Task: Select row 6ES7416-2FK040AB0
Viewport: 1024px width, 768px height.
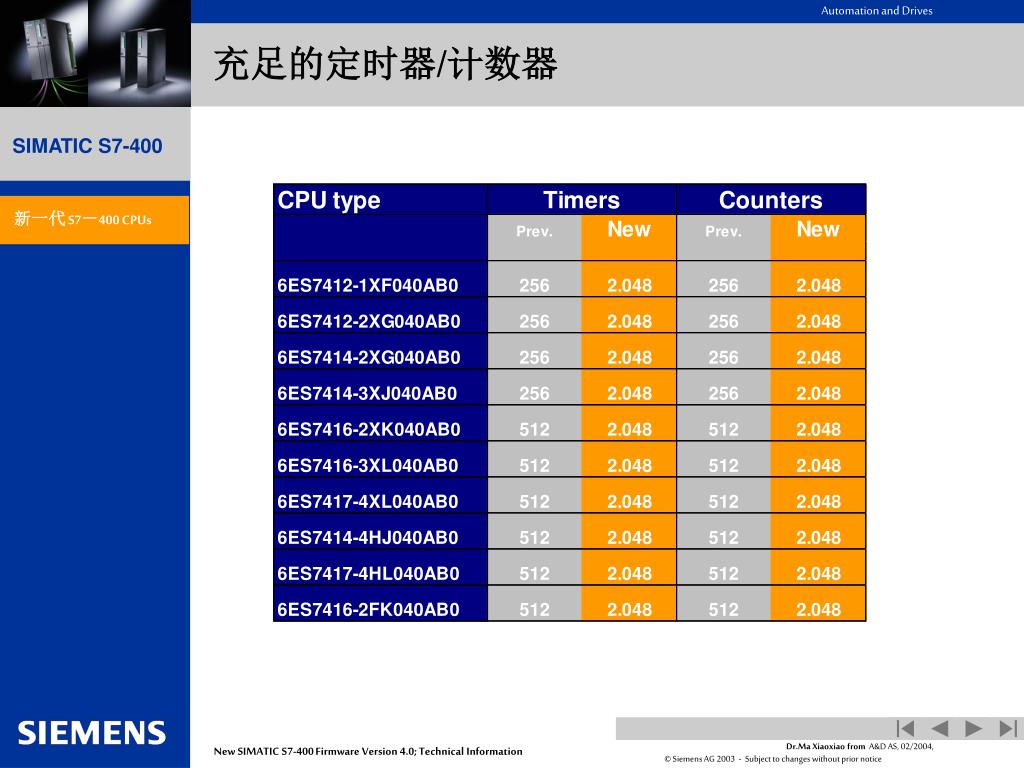Action: click(x=569, y=603)
